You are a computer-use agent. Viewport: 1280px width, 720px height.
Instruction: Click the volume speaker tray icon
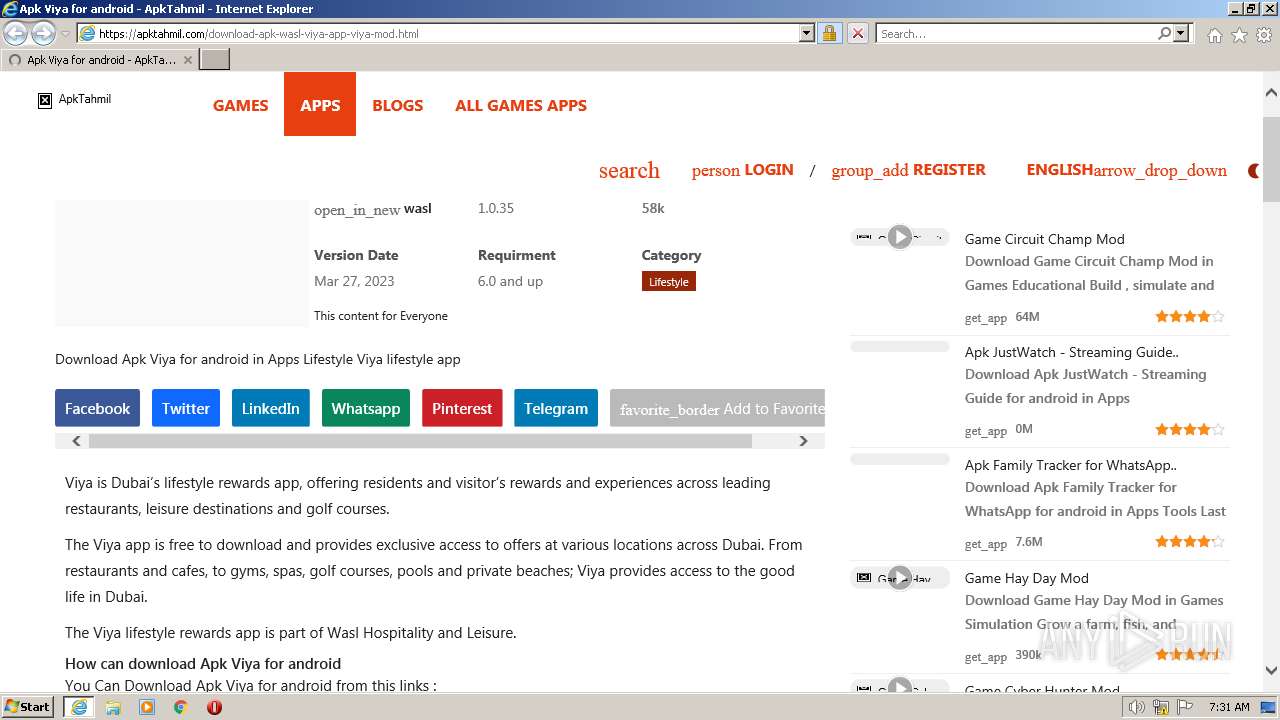point(1136,707)
